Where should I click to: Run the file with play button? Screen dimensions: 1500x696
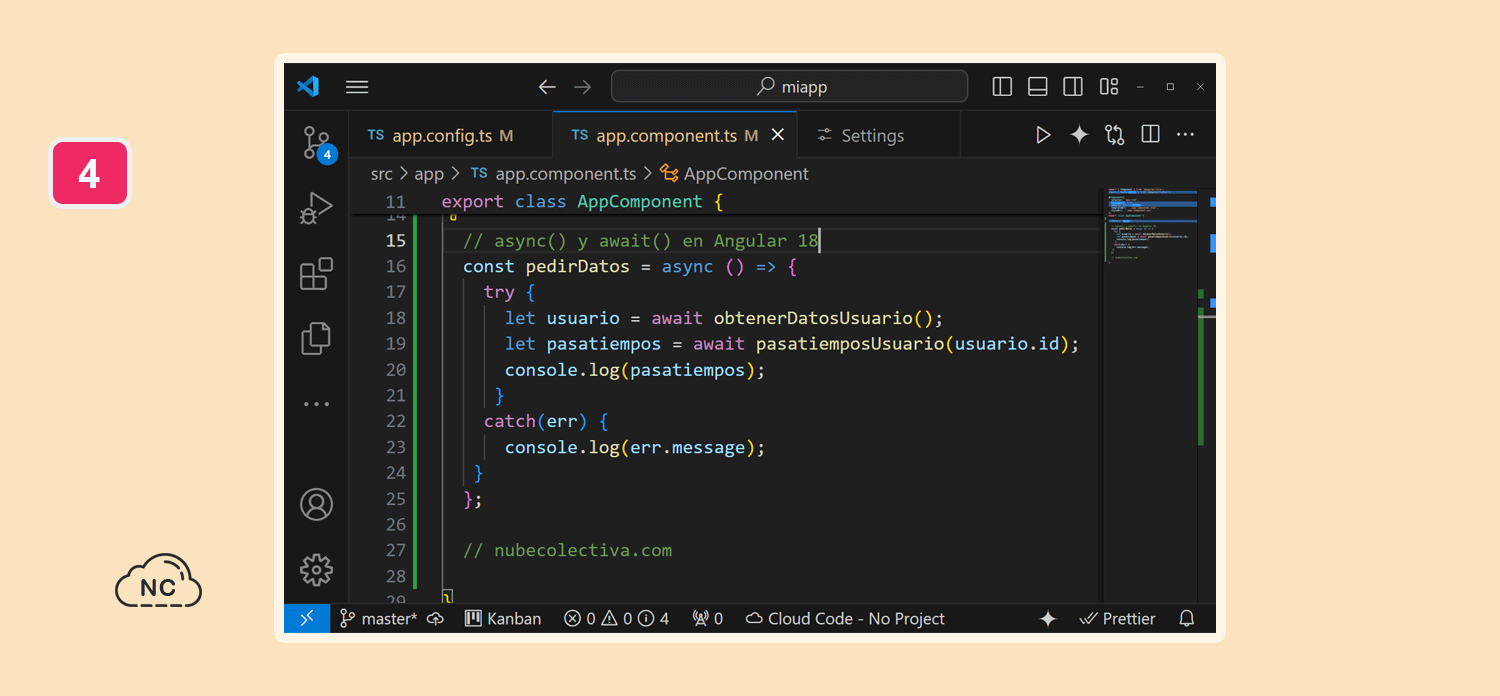pyautogui.click(x=1043, y=134)
